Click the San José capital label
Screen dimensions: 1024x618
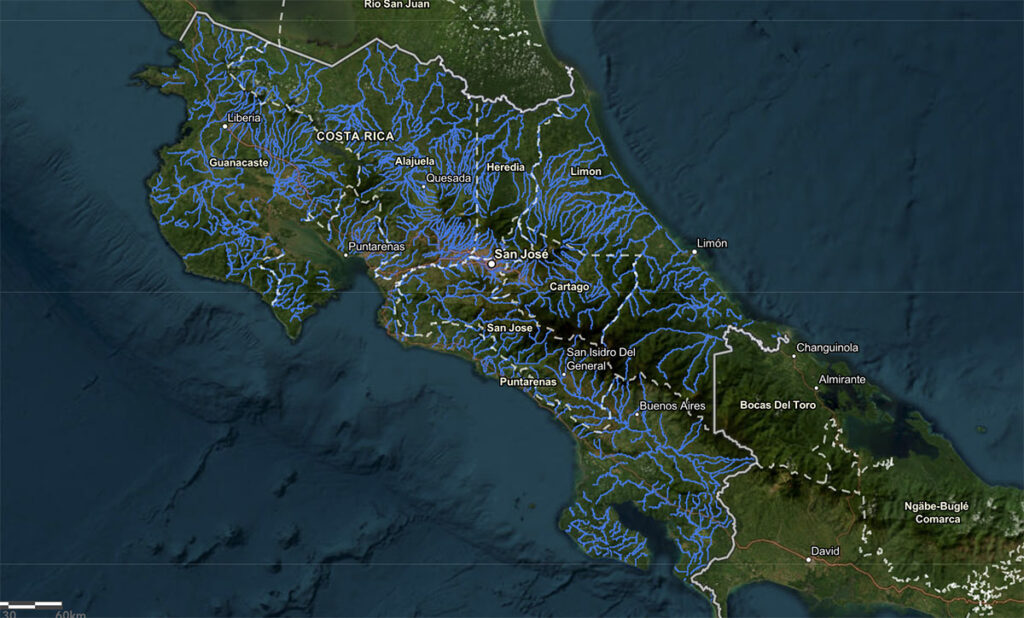[x=521, y=254]
